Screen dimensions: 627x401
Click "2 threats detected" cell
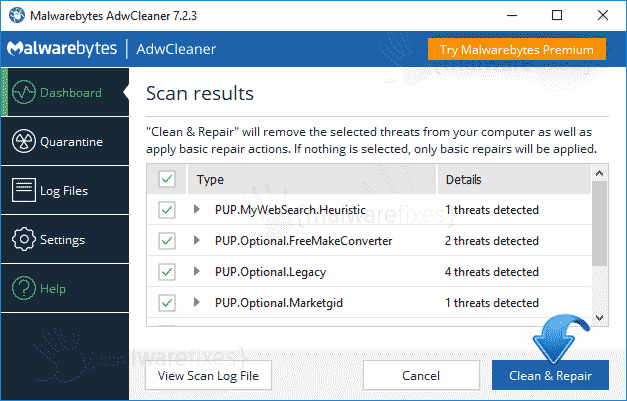coord(492,241)
